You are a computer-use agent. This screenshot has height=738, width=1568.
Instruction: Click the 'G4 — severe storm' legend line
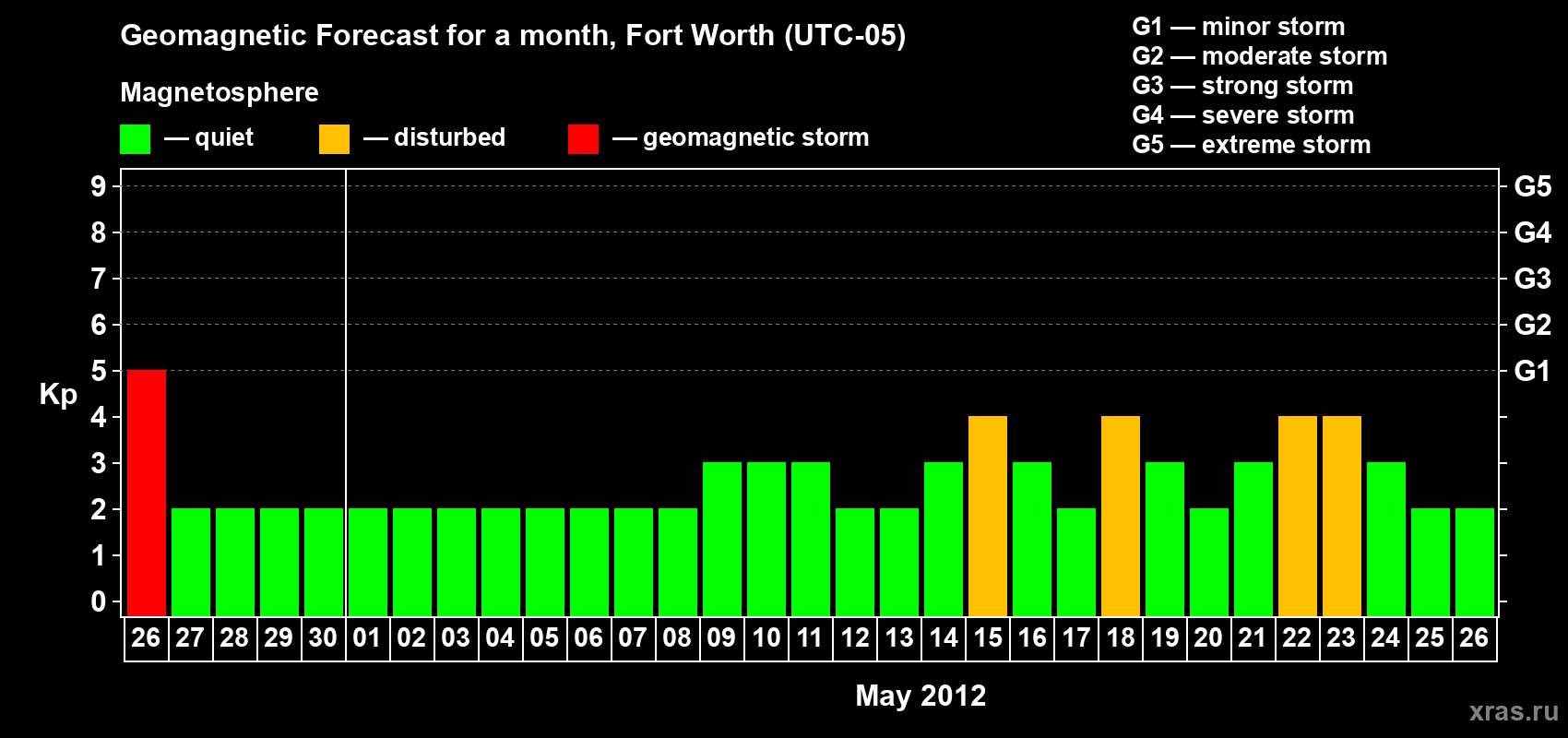(x=1243, y=115)
